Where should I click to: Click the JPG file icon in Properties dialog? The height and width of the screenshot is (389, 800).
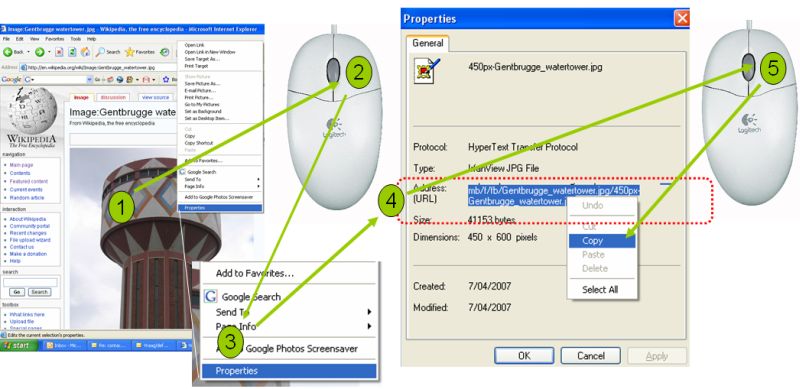pyautogui.click(x=428, y=71)
